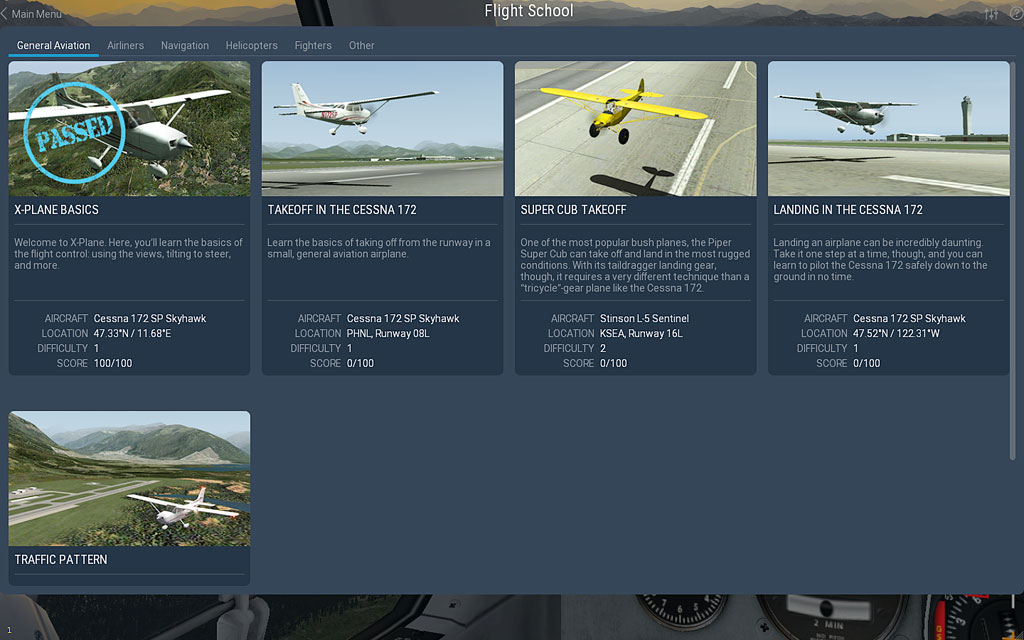Select the Traffic Pattern lesson image
Viewport: 1024px width, 640px height.
(130, 478)
